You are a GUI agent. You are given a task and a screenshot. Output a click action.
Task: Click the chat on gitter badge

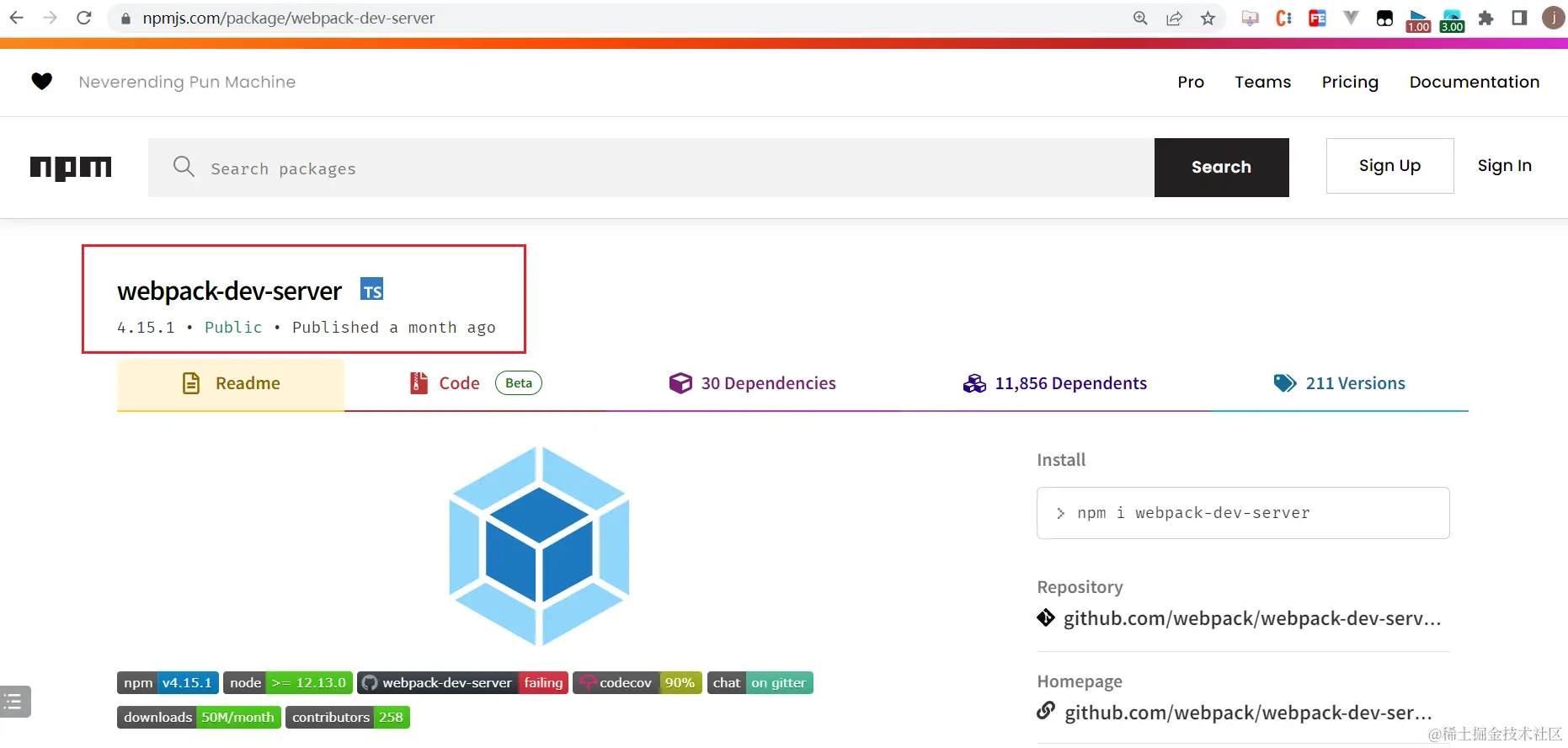(760, 682)
